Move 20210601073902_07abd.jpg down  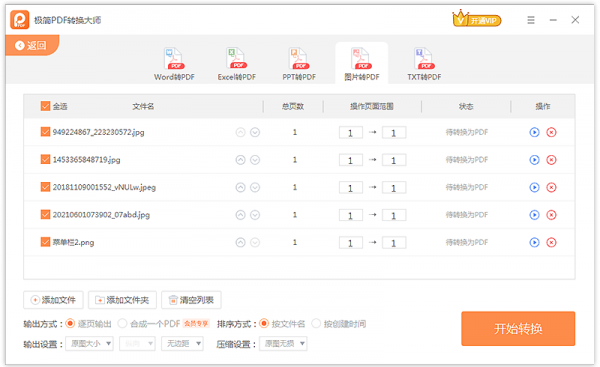click(255, 215)
